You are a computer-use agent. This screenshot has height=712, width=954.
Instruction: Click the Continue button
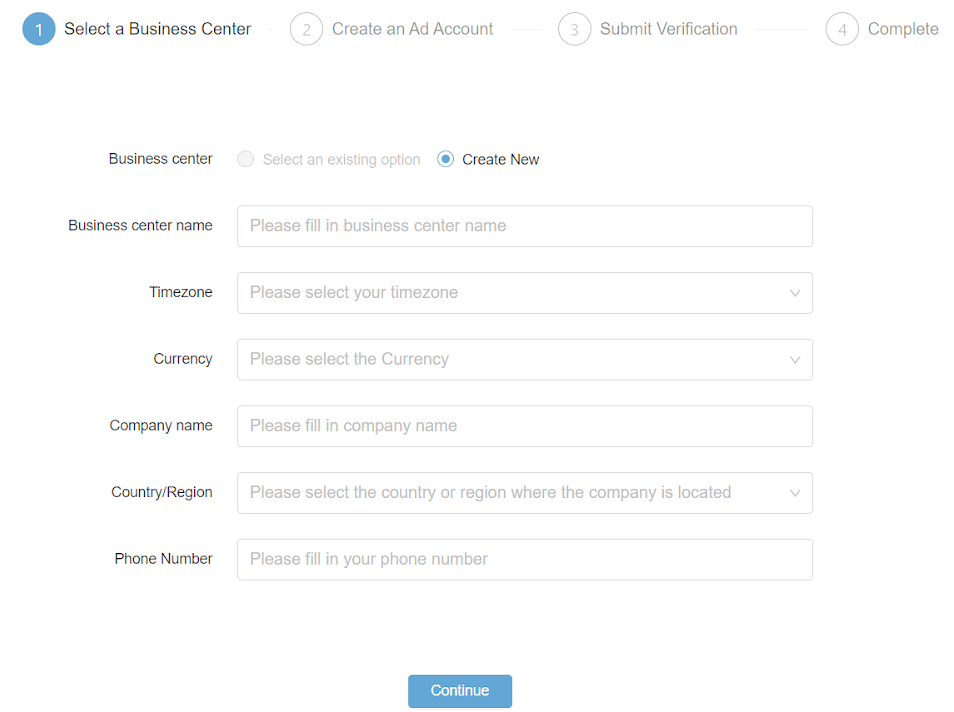tap(460, 691)
